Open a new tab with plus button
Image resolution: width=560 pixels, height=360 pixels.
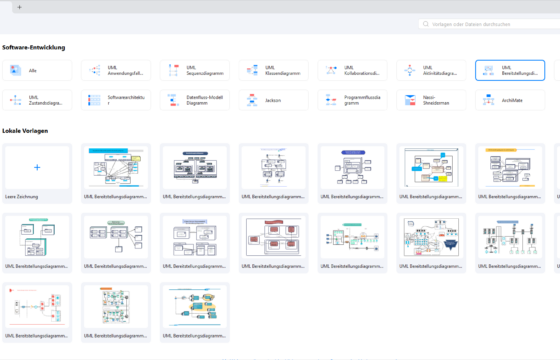pyautogui.click(x=19, y=7)
